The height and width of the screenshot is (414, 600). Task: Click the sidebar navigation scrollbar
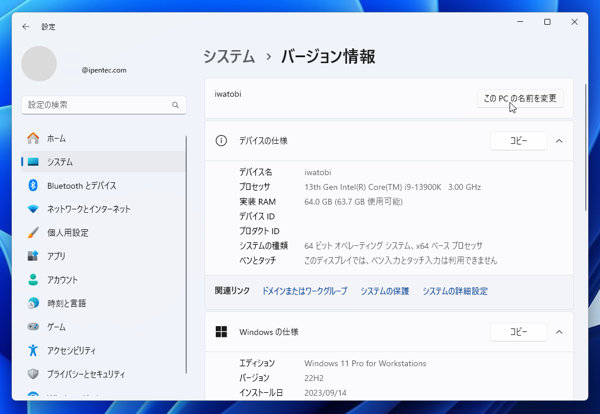click(x=186, y=254)
